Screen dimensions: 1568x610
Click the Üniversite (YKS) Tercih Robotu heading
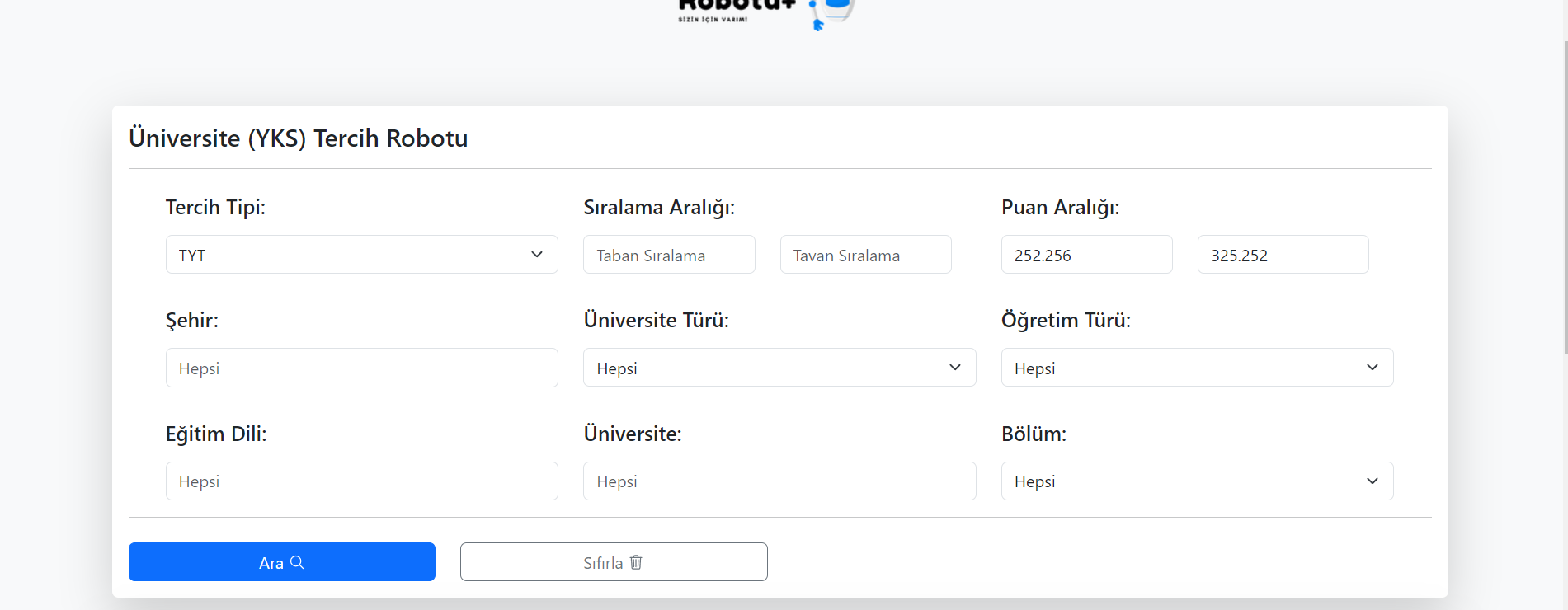[x=299, y=138]
